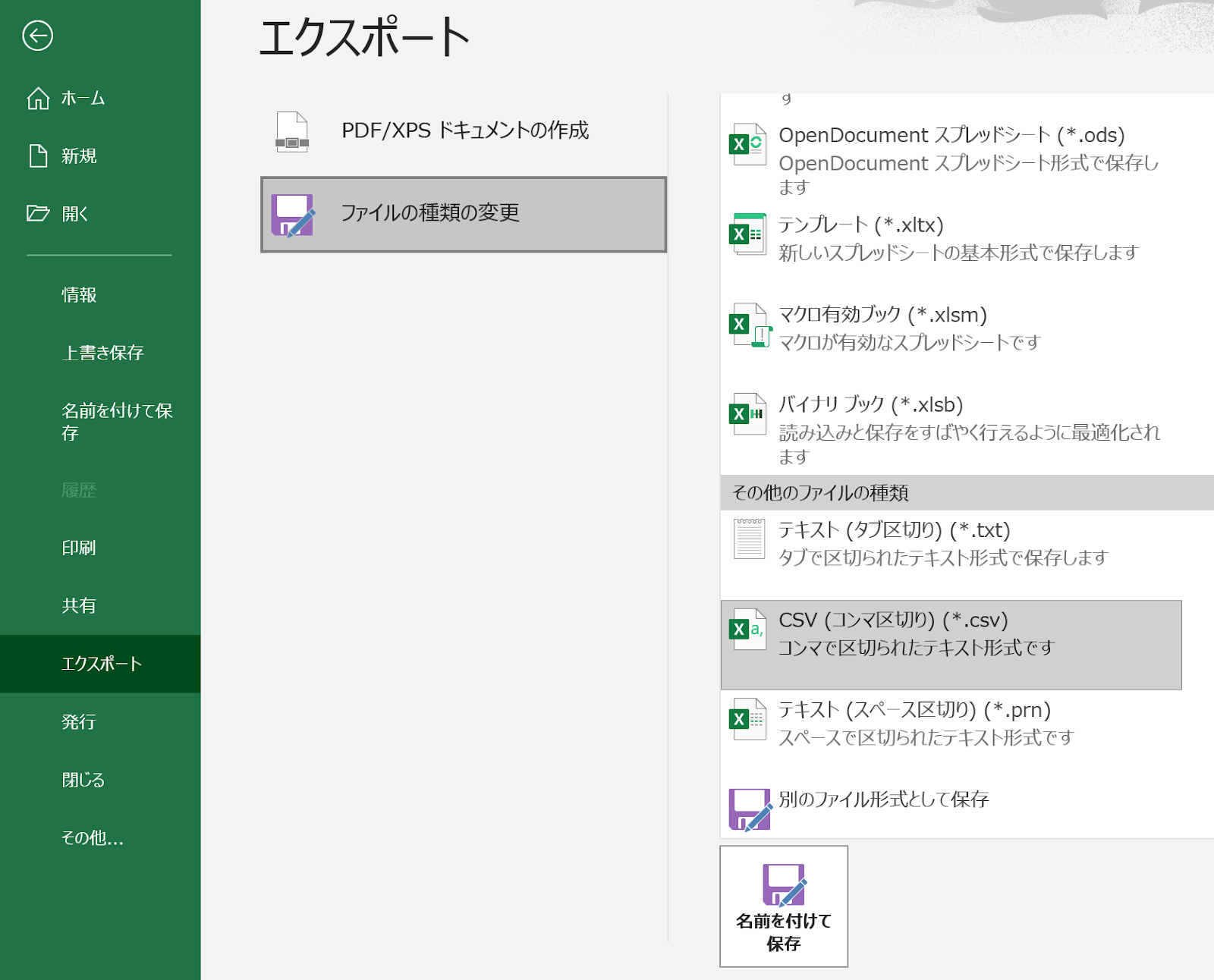The width and height of the screenshot is (1214, 980).
Task: Click description タブで区切られたテキスト形式で保存します
Action: 943,558
